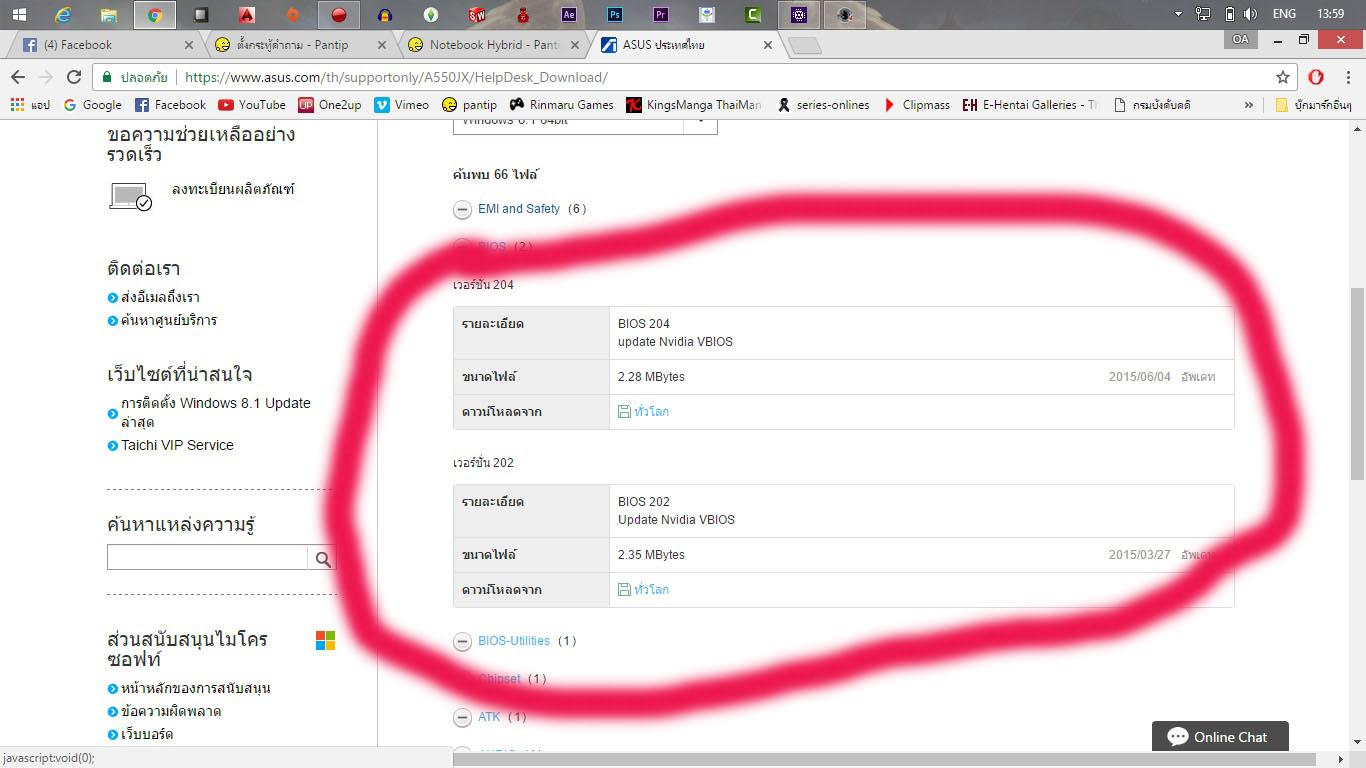Open the บุ๊กมาร์กอื่นๆ bookmarks folder
The width and height of the screenshot is (1366, 768).
point(1313,104)
